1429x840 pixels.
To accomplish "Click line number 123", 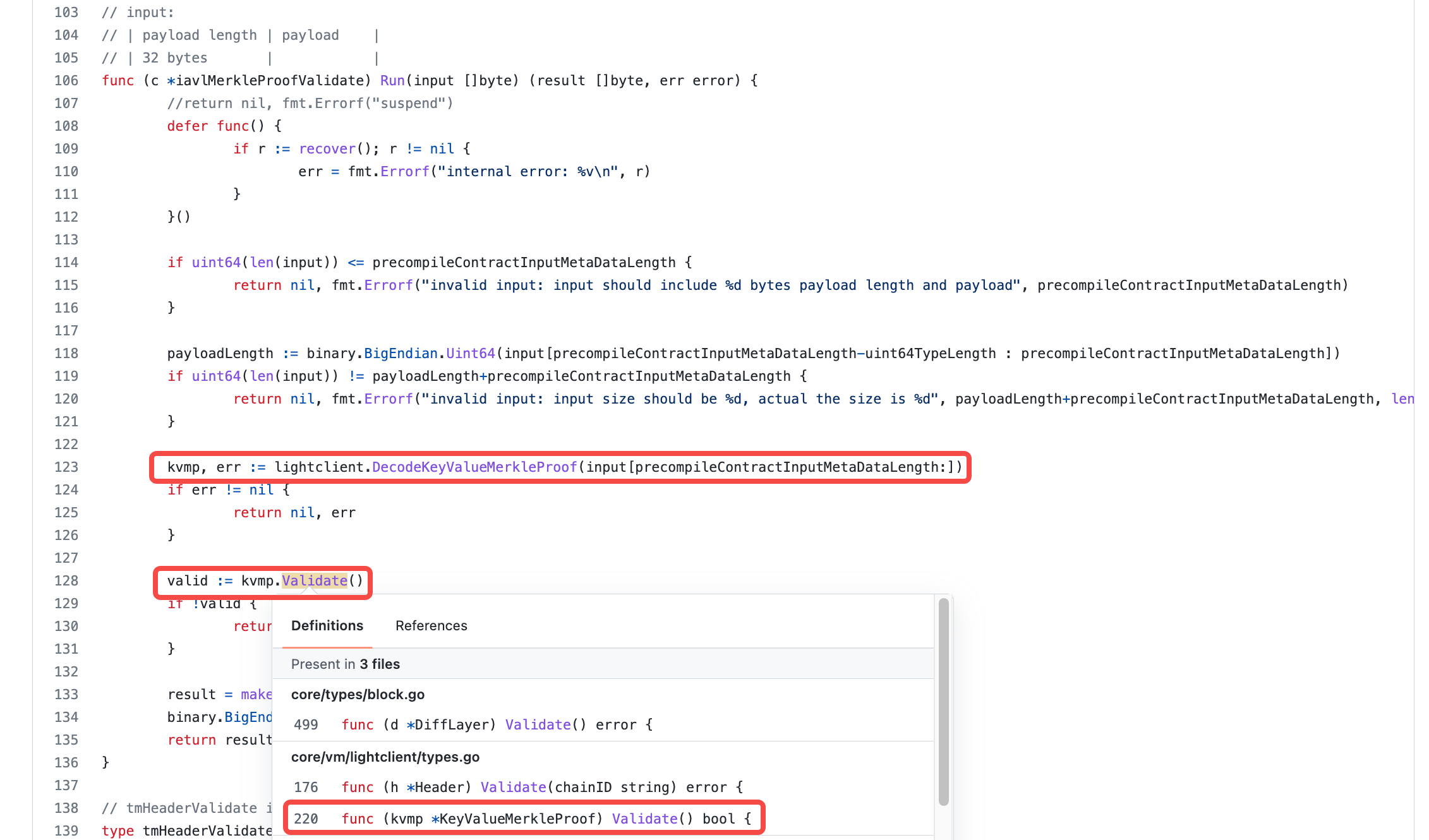I will (66, 467).
